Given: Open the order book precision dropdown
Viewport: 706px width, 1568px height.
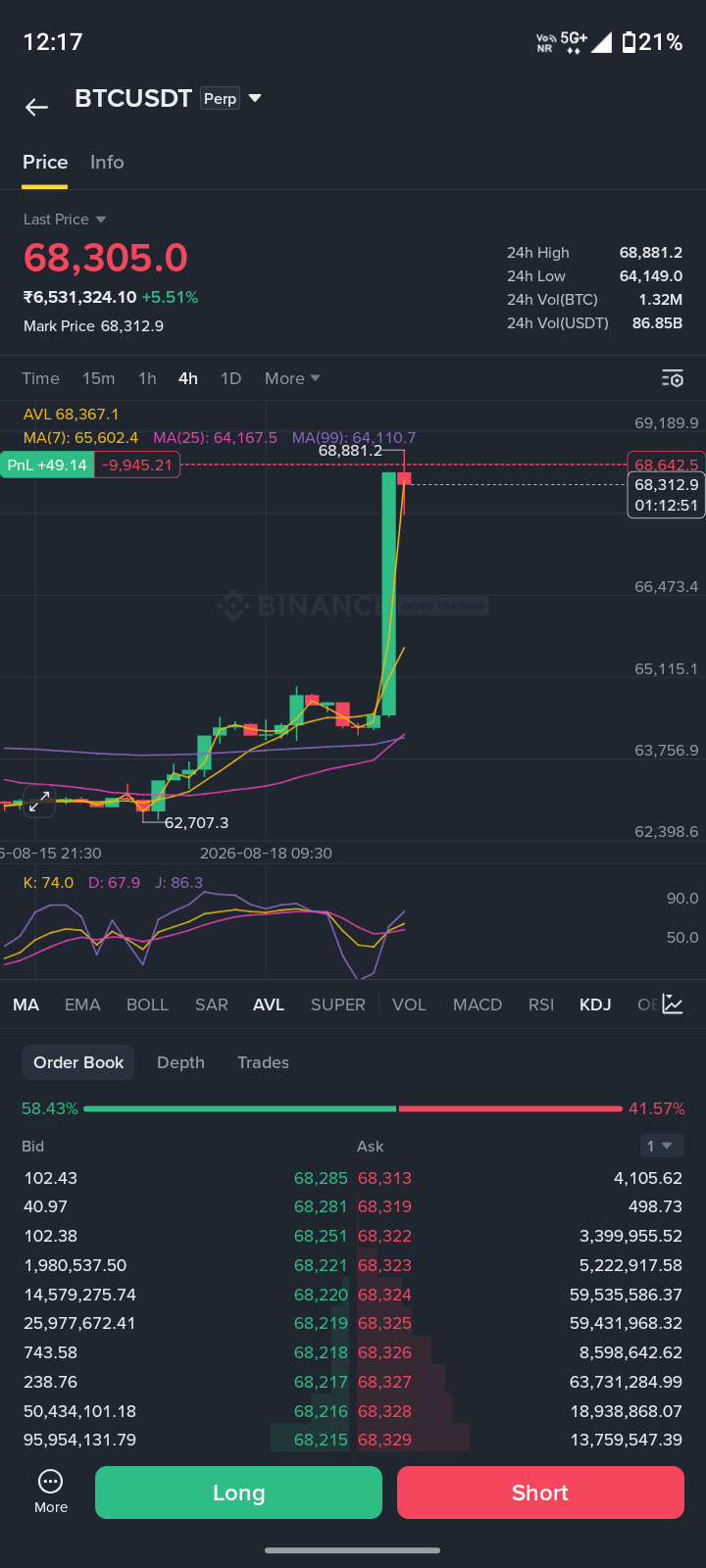Looking at the screenshot, I should tap(660, 1146).
